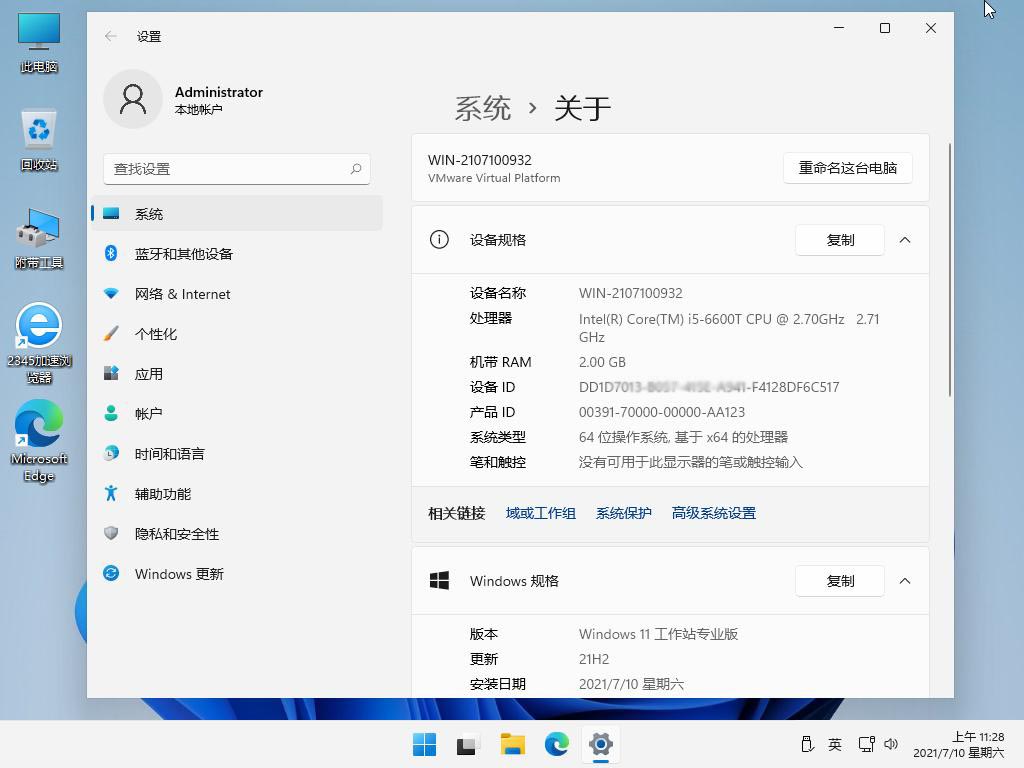The width and height of the screenshot is (1024, 768).
Task: Click the taskbar clock and date
Action: [x=959, y=744]
